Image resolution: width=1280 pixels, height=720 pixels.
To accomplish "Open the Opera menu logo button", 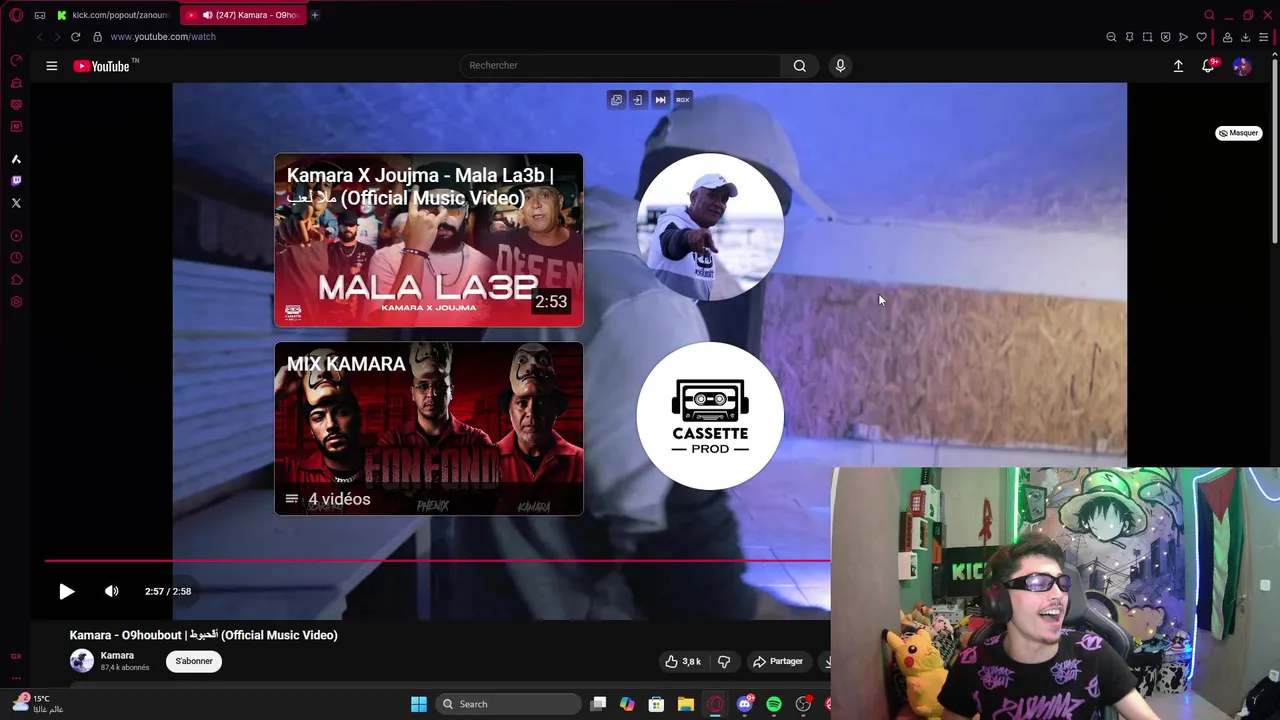I will (16, 15).
